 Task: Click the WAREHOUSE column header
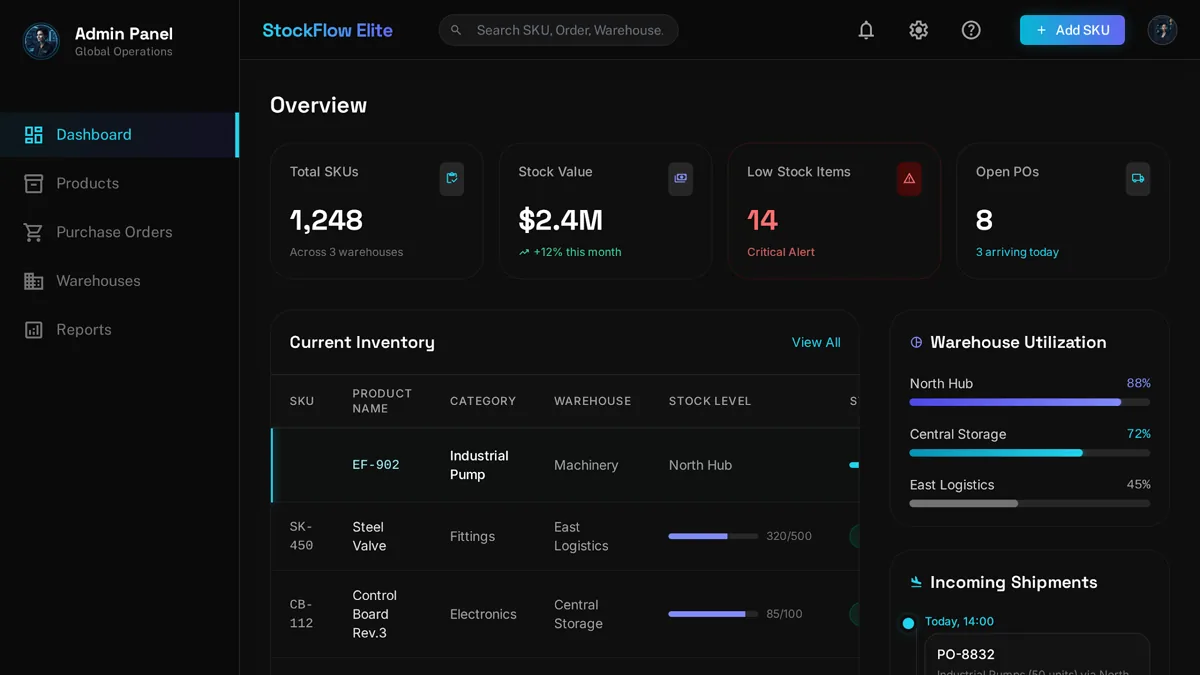[x=592, y=401]
